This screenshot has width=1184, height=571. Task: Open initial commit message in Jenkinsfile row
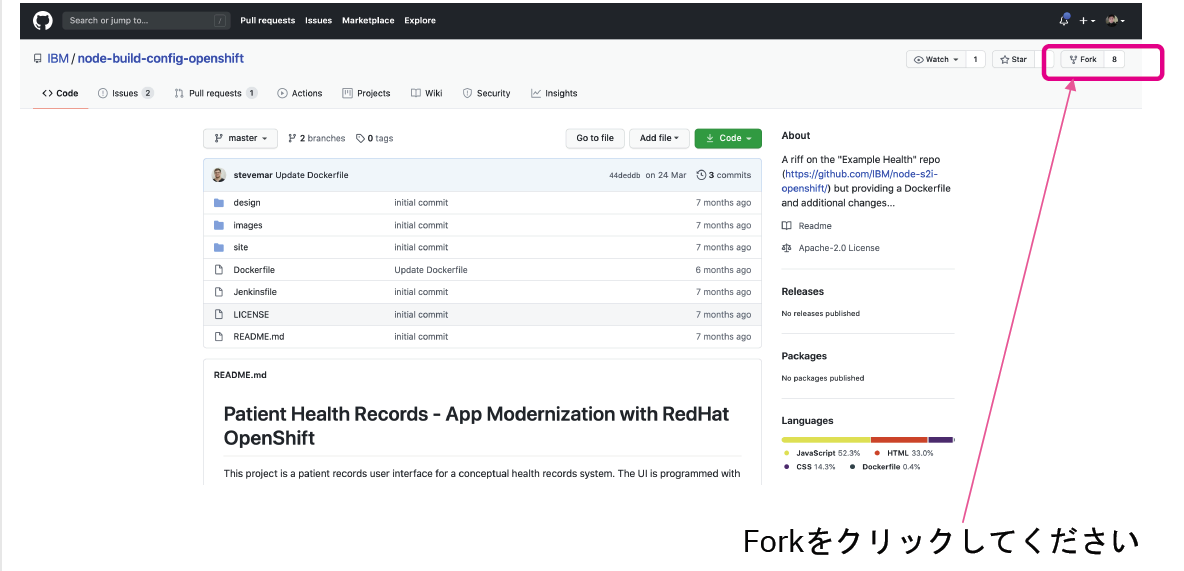coord(421,292)
